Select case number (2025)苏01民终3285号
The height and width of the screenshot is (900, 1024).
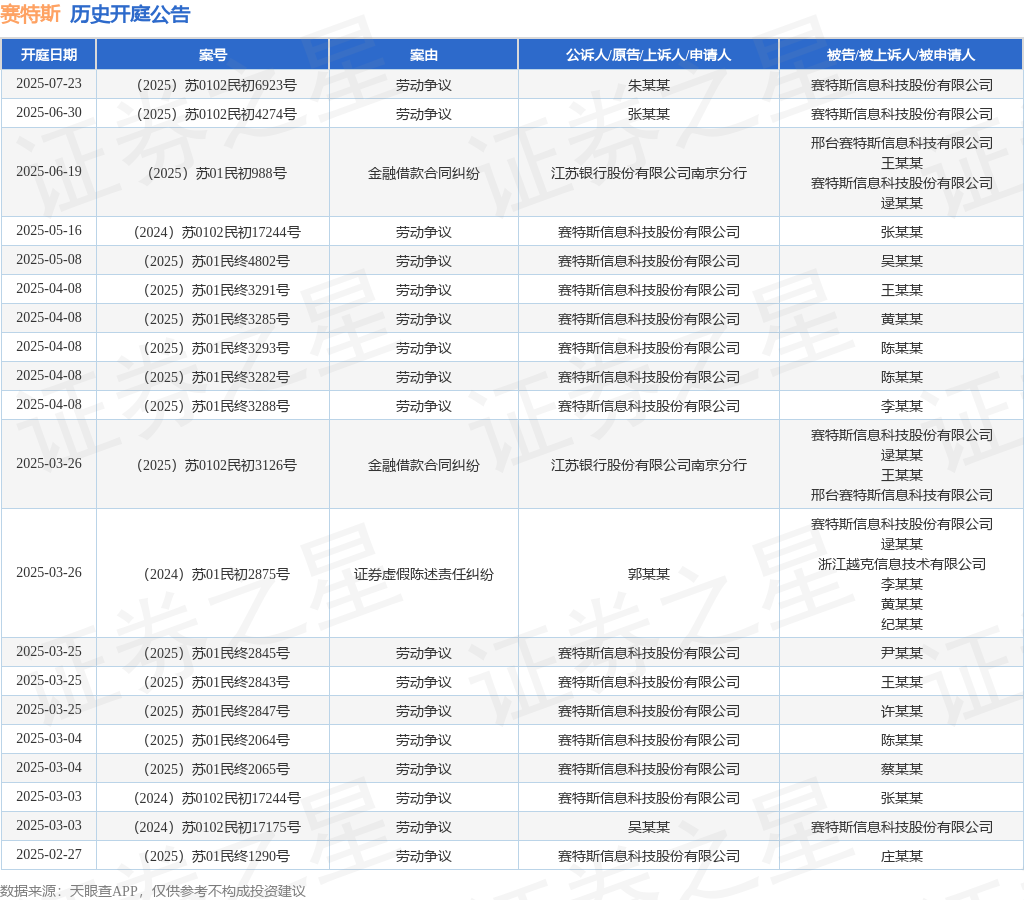tap(213, 319)
